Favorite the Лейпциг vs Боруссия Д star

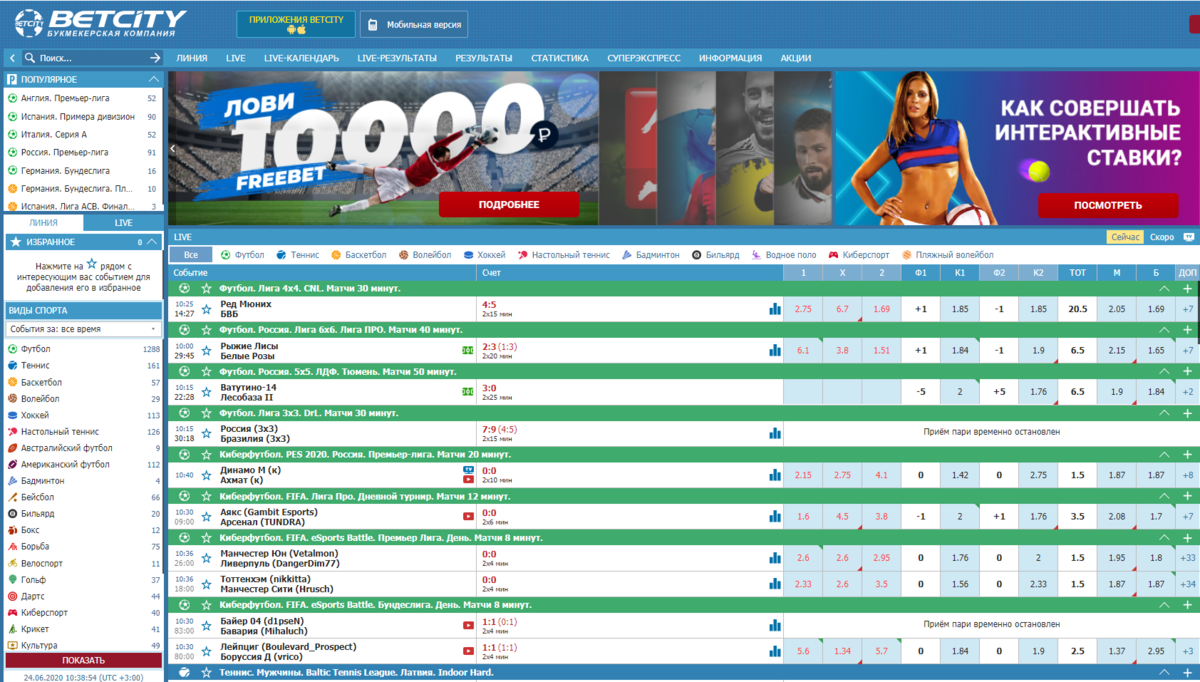207,651
